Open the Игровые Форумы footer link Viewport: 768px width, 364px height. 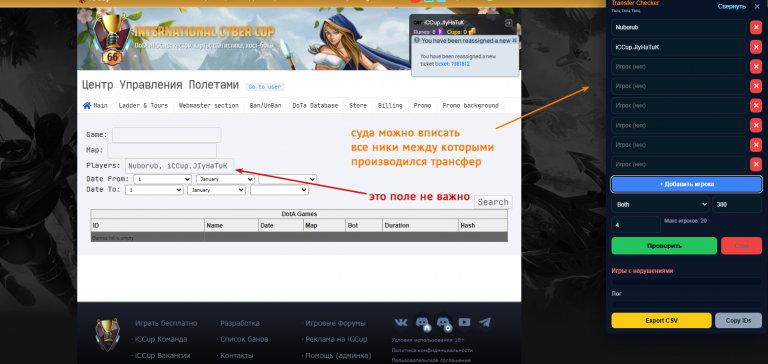coord(336,323)
